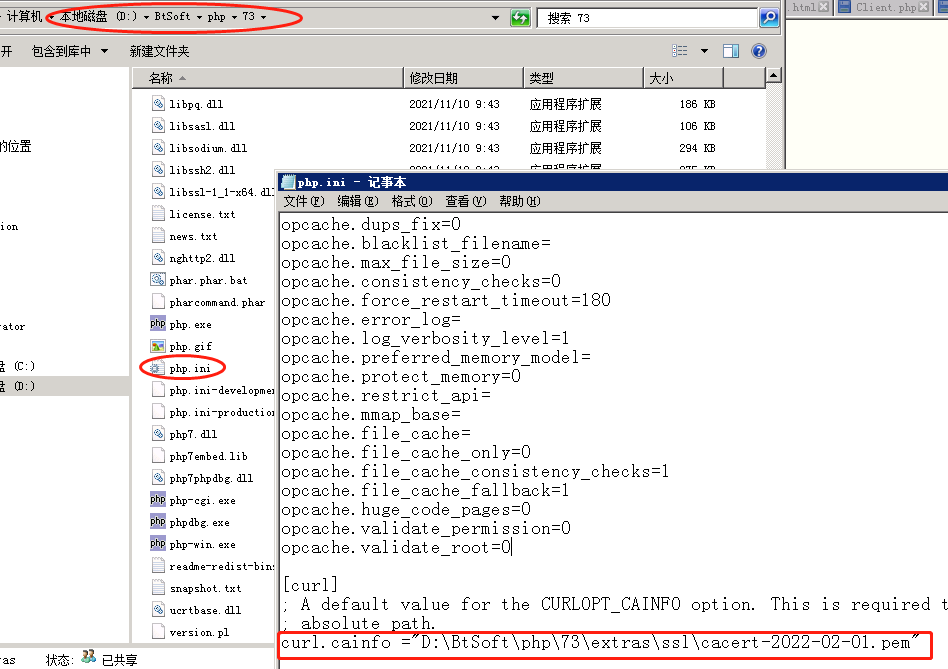Screen dimensions: 948x669
Task: Select the php.ini-development file name
Action: pyautogui.click(x=222, y=390)
